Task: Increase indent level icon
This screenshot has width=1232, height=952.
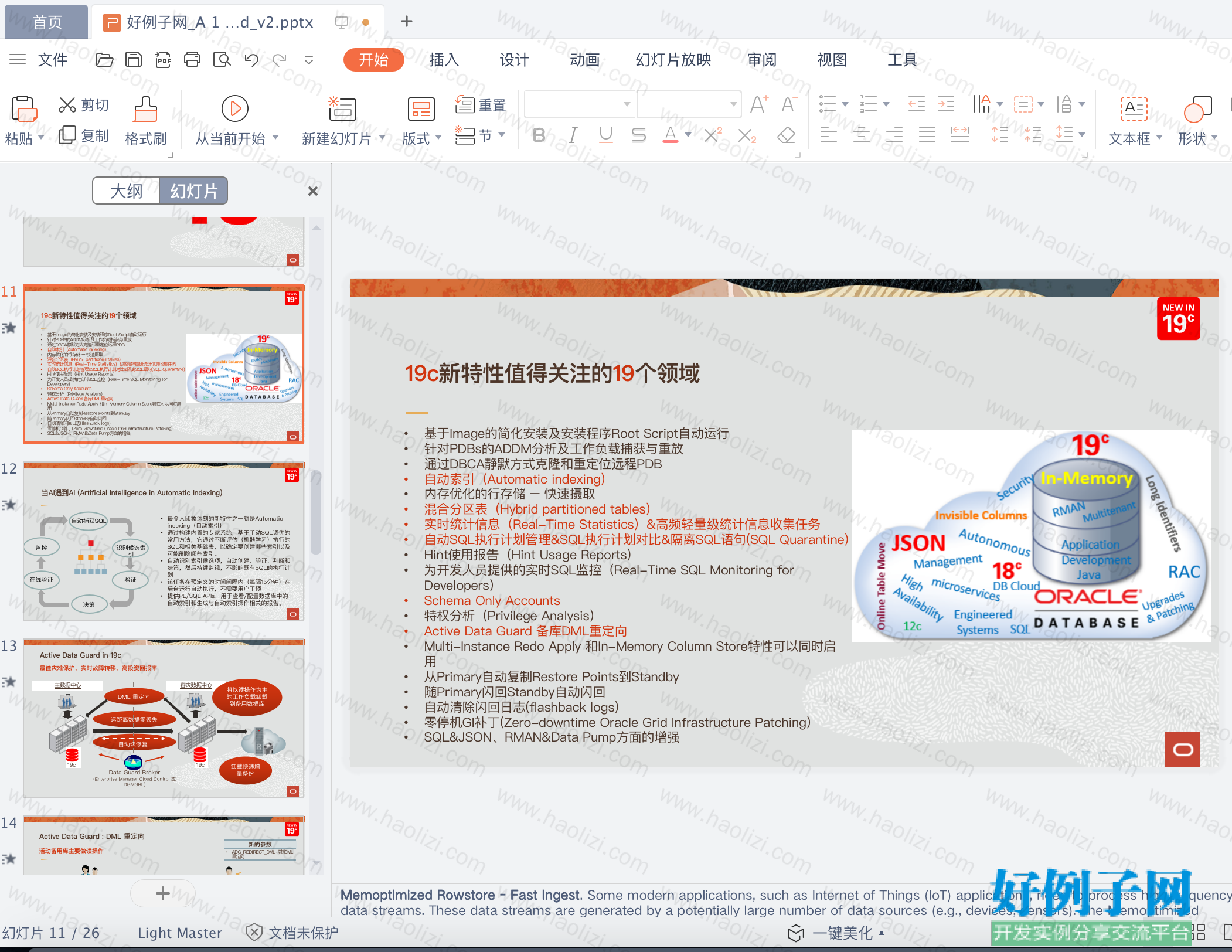Action: pyautogui.click(x=946, y=105)
